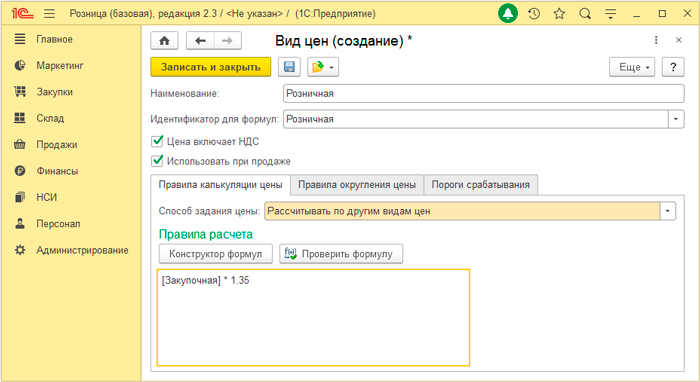
Task: Click the Закупки cart icon
Action: (20, 91)
